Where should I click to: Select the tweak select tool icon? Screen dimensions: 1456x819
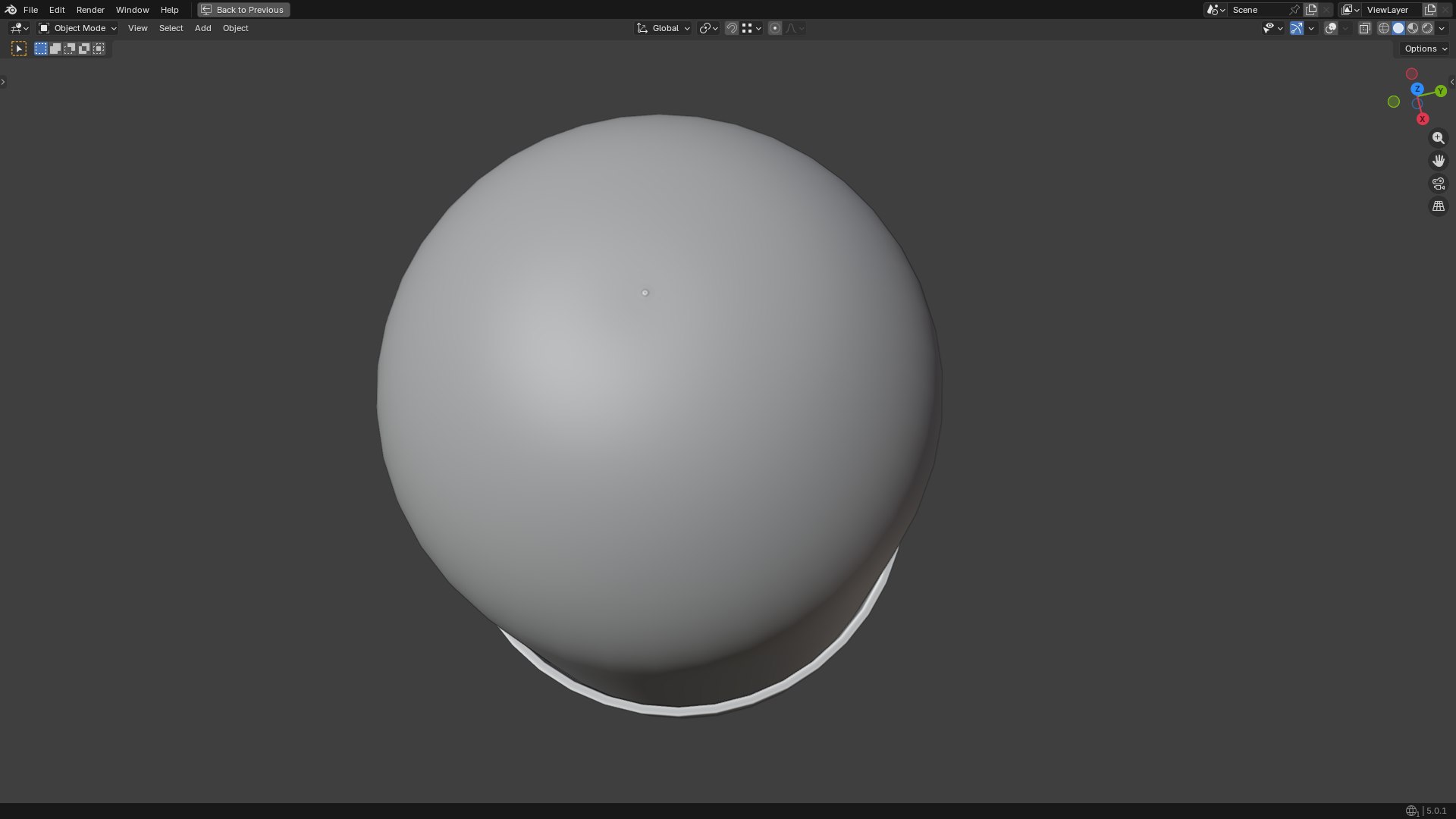click(19, 49)
